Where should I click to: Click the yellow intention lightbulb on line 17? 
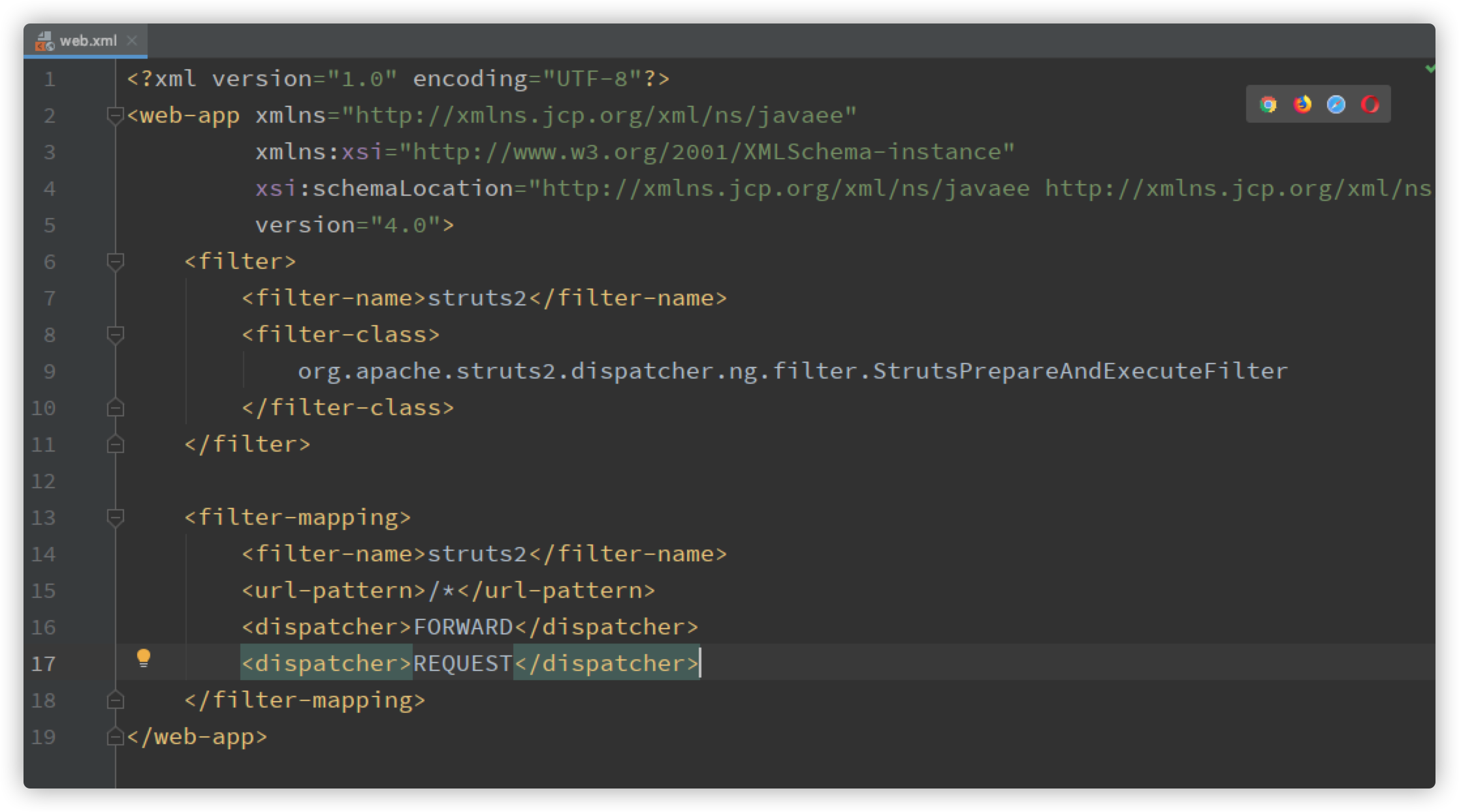click(x=144, y=658)
